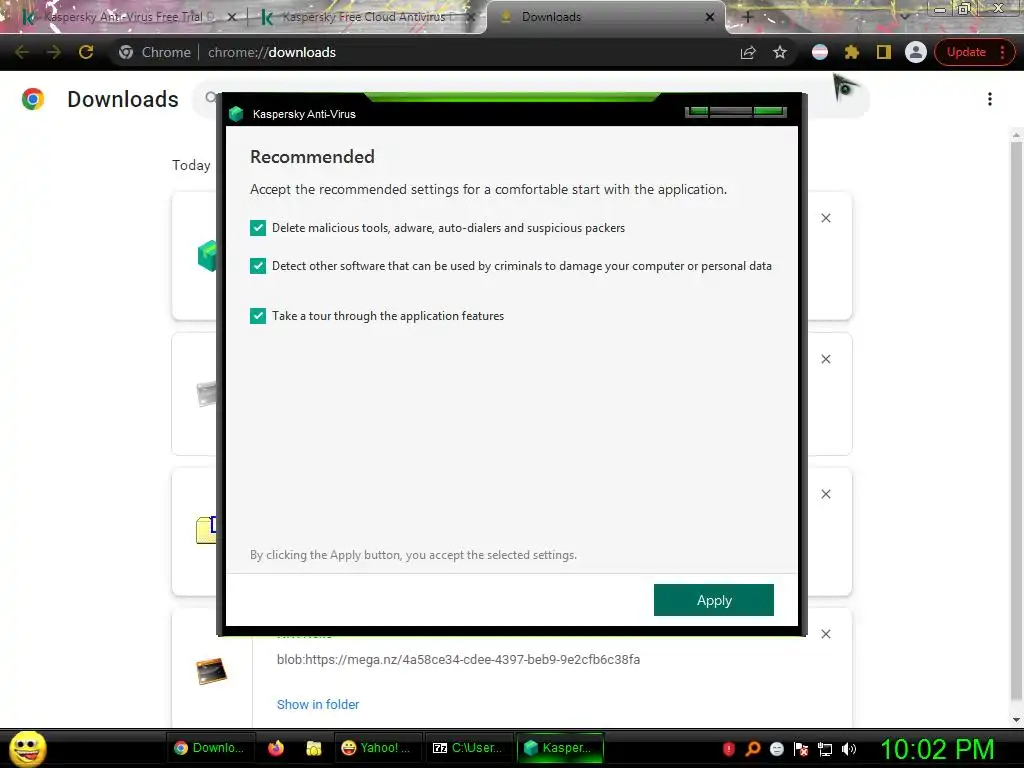Screen dimensions: 1024x768
Task: Click the white round tray icon
Action: [x=776, y=749]
